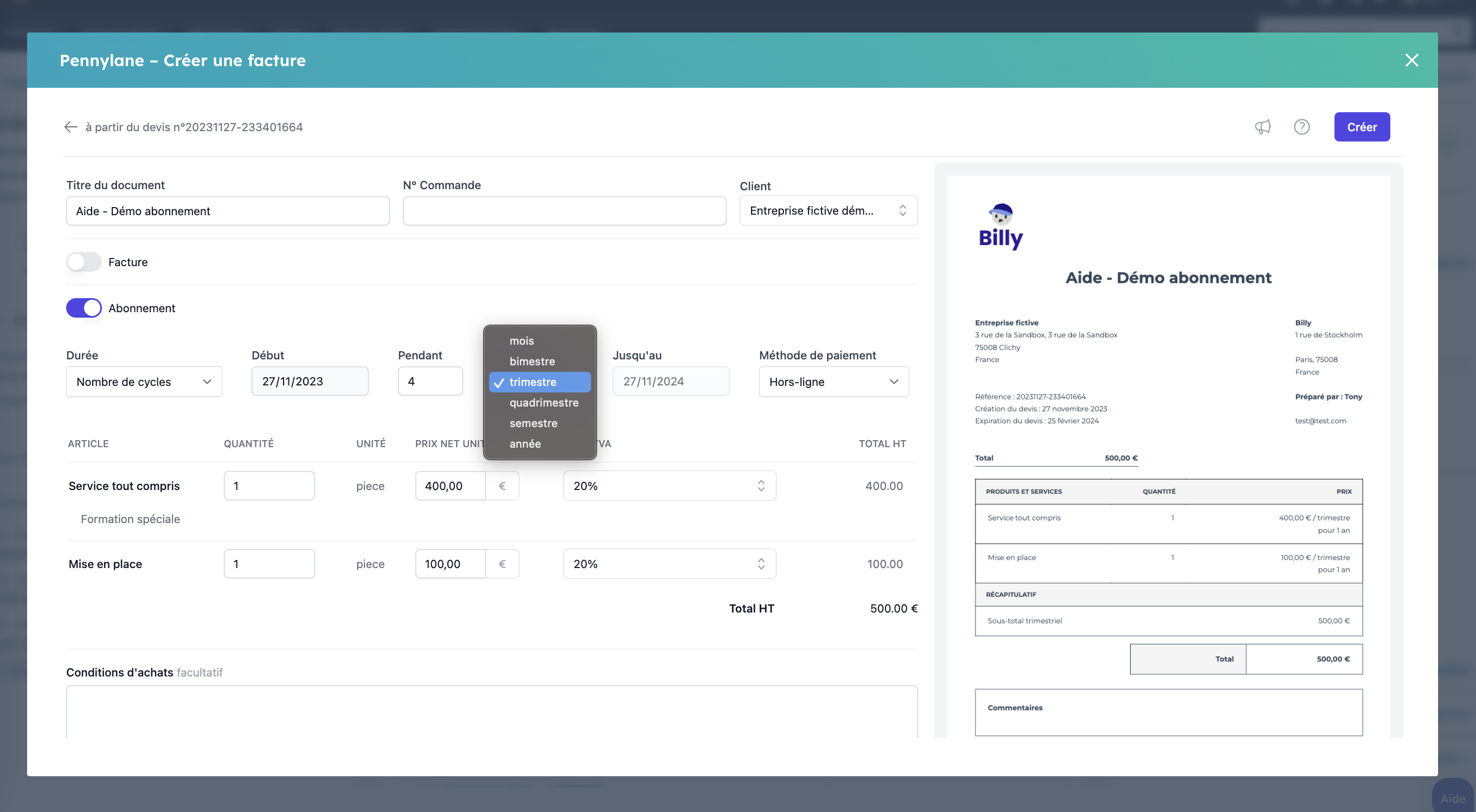Click the Total HT 500.00 € value

coord(894,609)
